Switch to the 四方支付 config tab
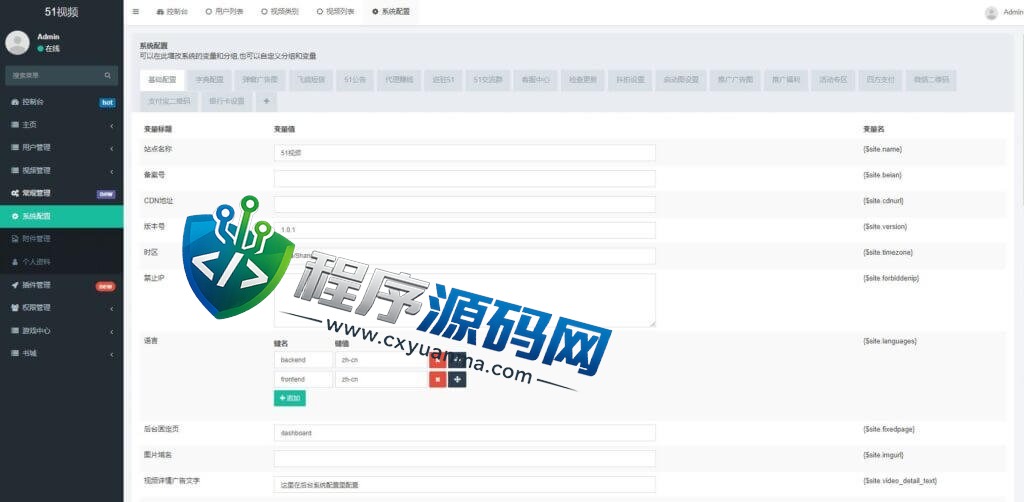Screen dimensions: 1024x502 [x=880, y=80]
